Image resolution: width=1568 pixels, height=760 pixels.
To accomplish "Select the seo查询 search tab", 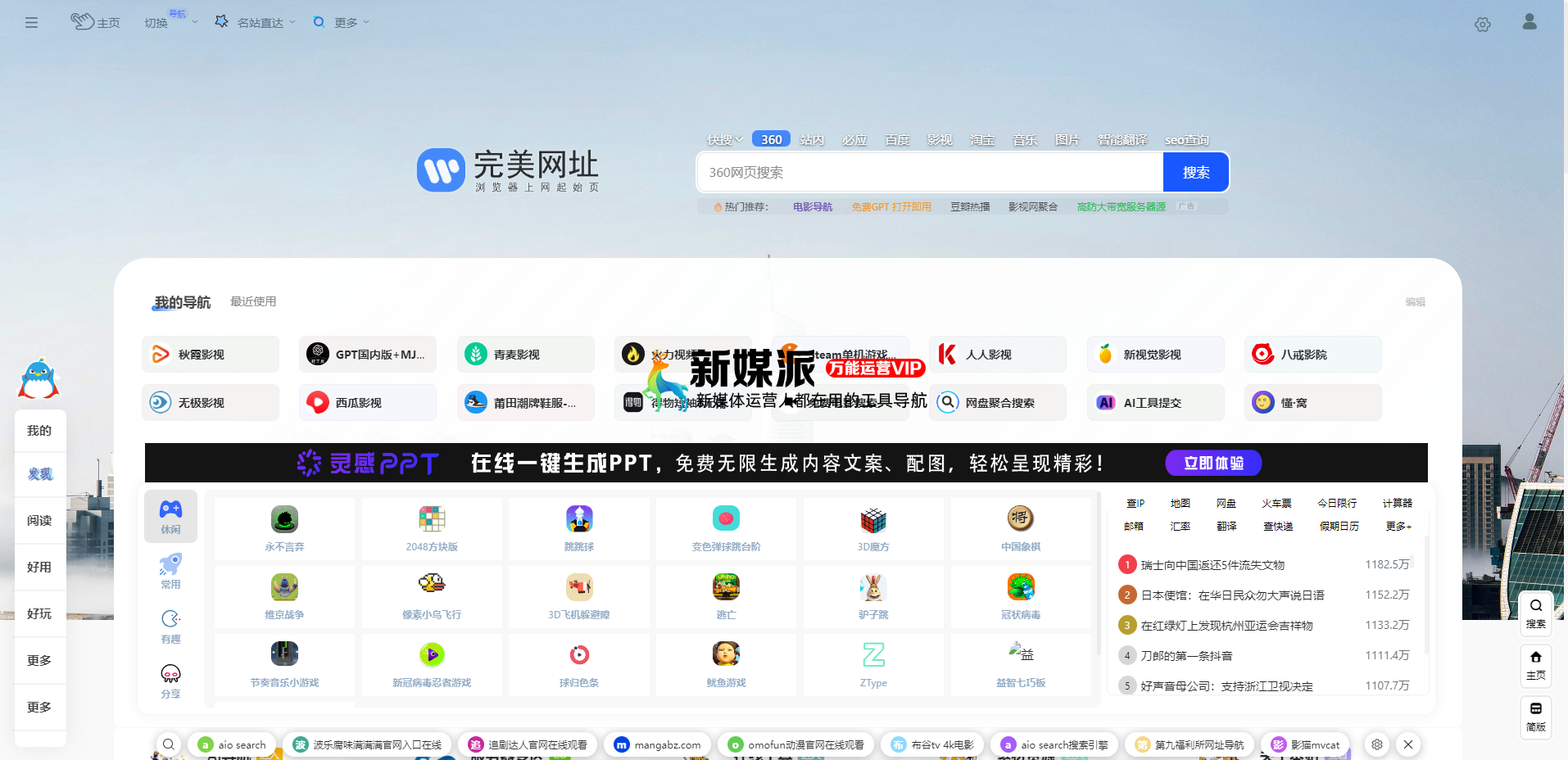I will pos(1186,140).
